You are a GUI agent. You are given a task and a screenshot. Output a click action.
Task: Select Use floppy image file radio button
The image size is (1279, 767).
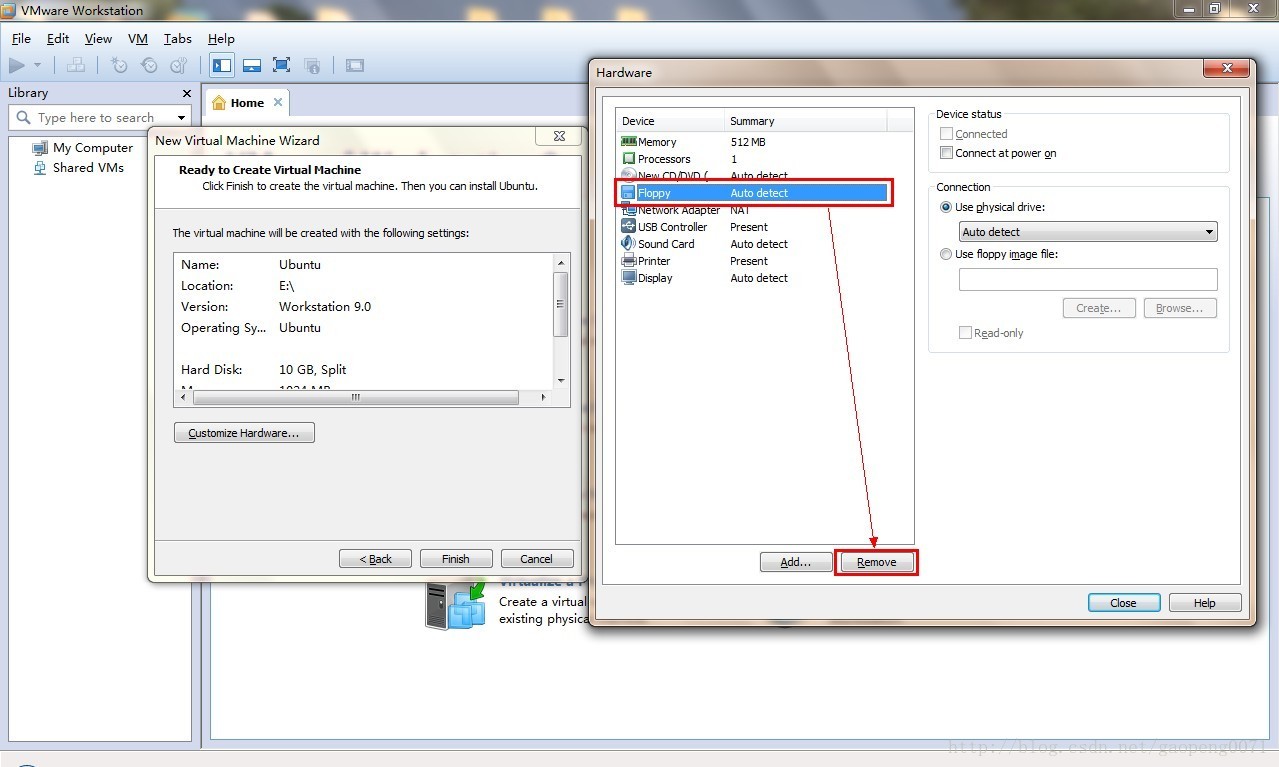point(946,254)
